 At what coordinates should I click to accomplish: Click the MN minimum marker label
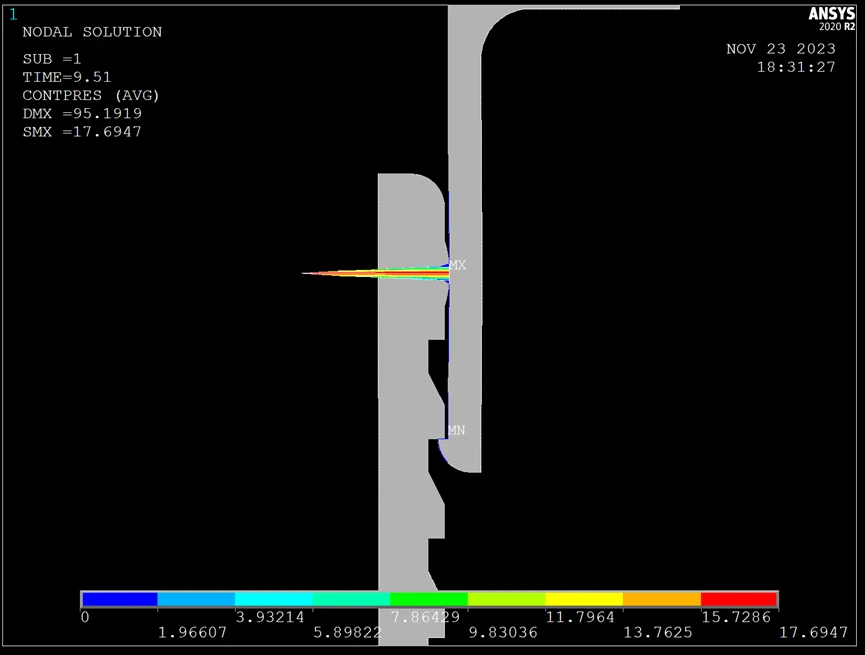(x=456, y=430)
